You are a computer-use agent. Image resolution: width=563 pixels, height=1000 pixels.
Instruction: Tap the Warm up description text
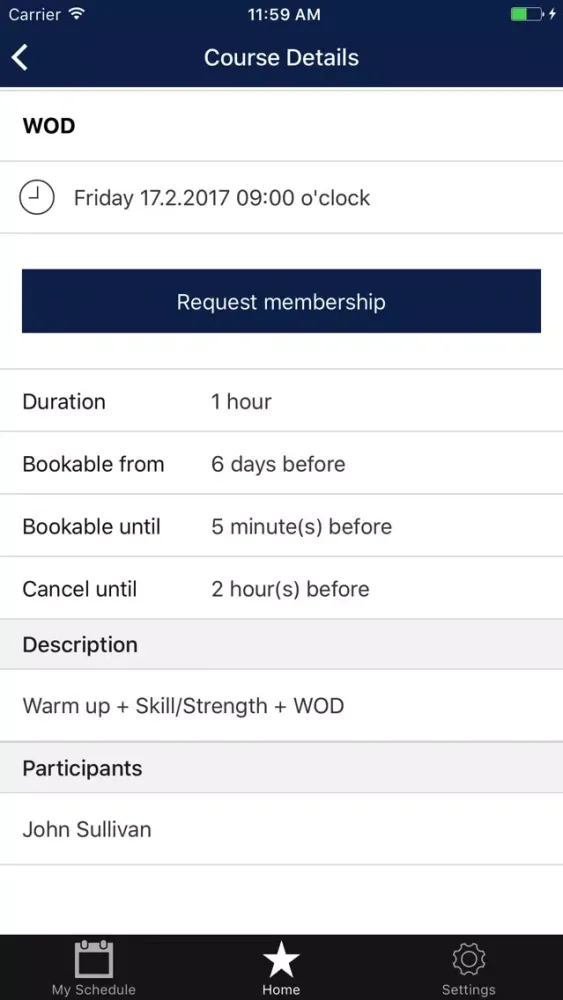(184, 706)
